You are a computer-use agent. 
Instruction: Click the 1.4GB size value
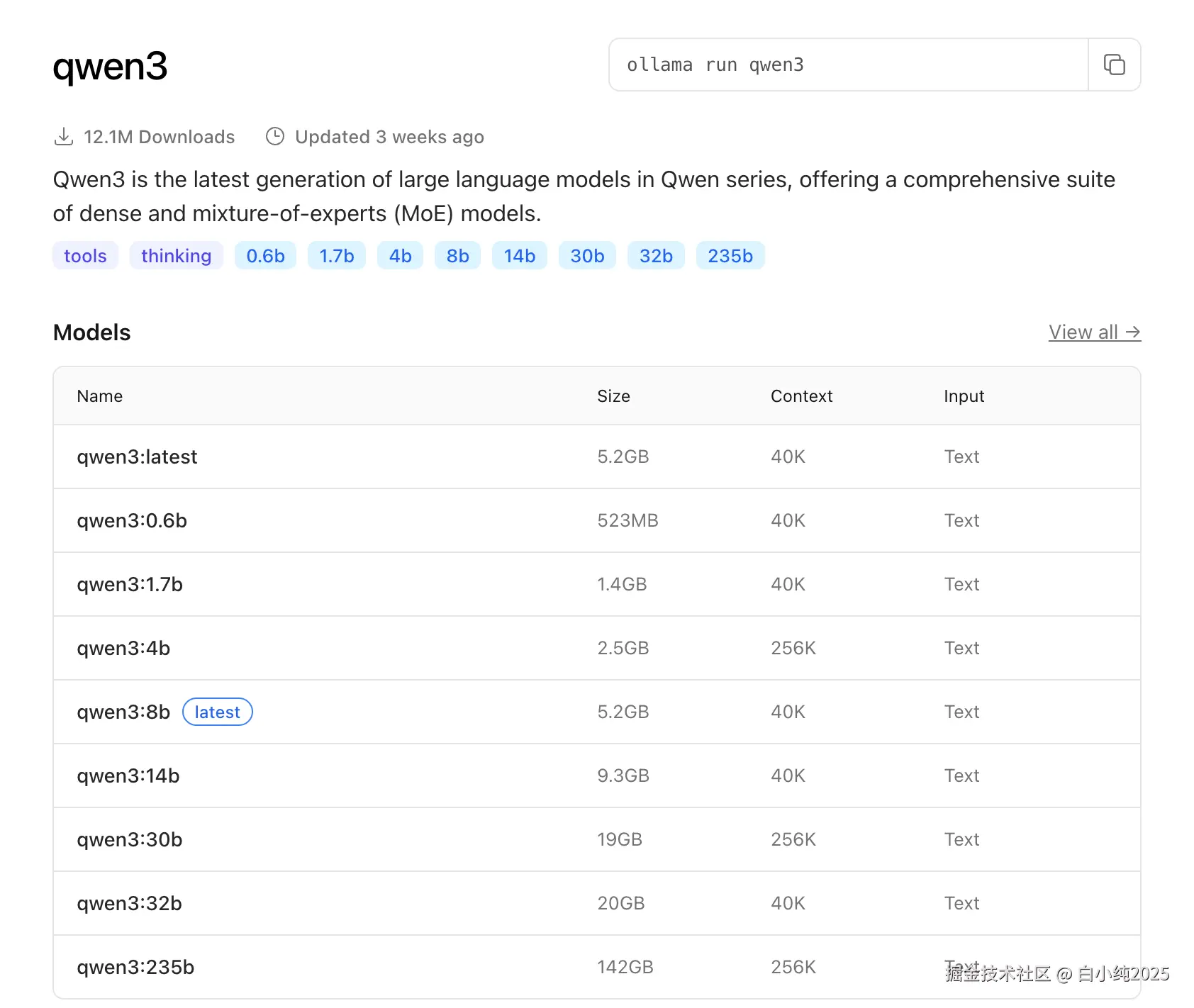pyautogui.click(x=622, y=585)
